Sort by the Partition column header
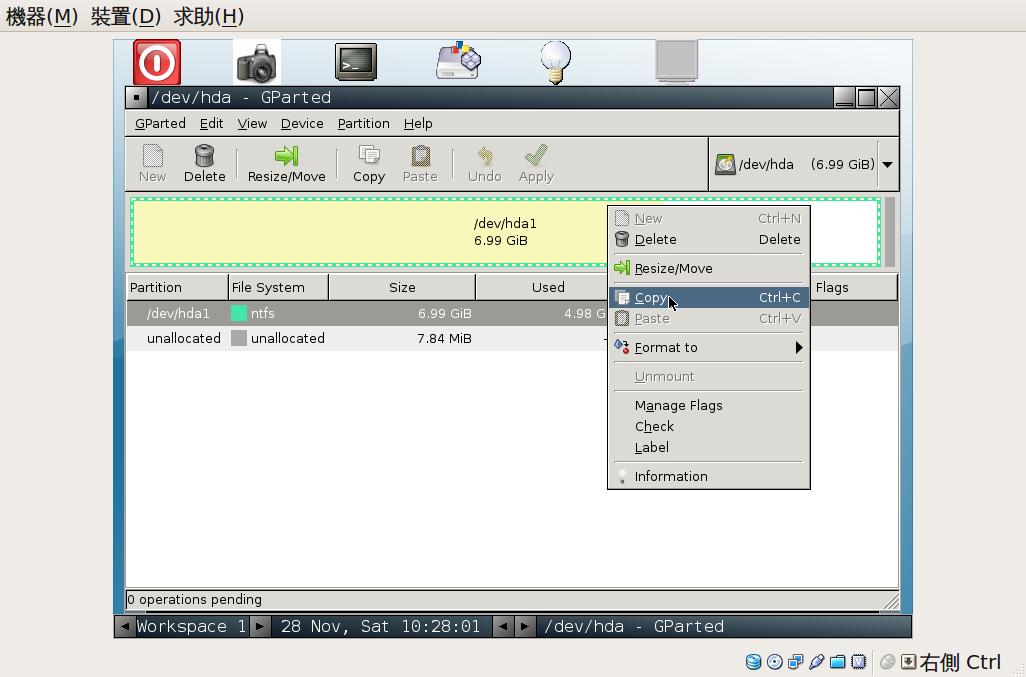The image size is (1026, 677). 177,287
